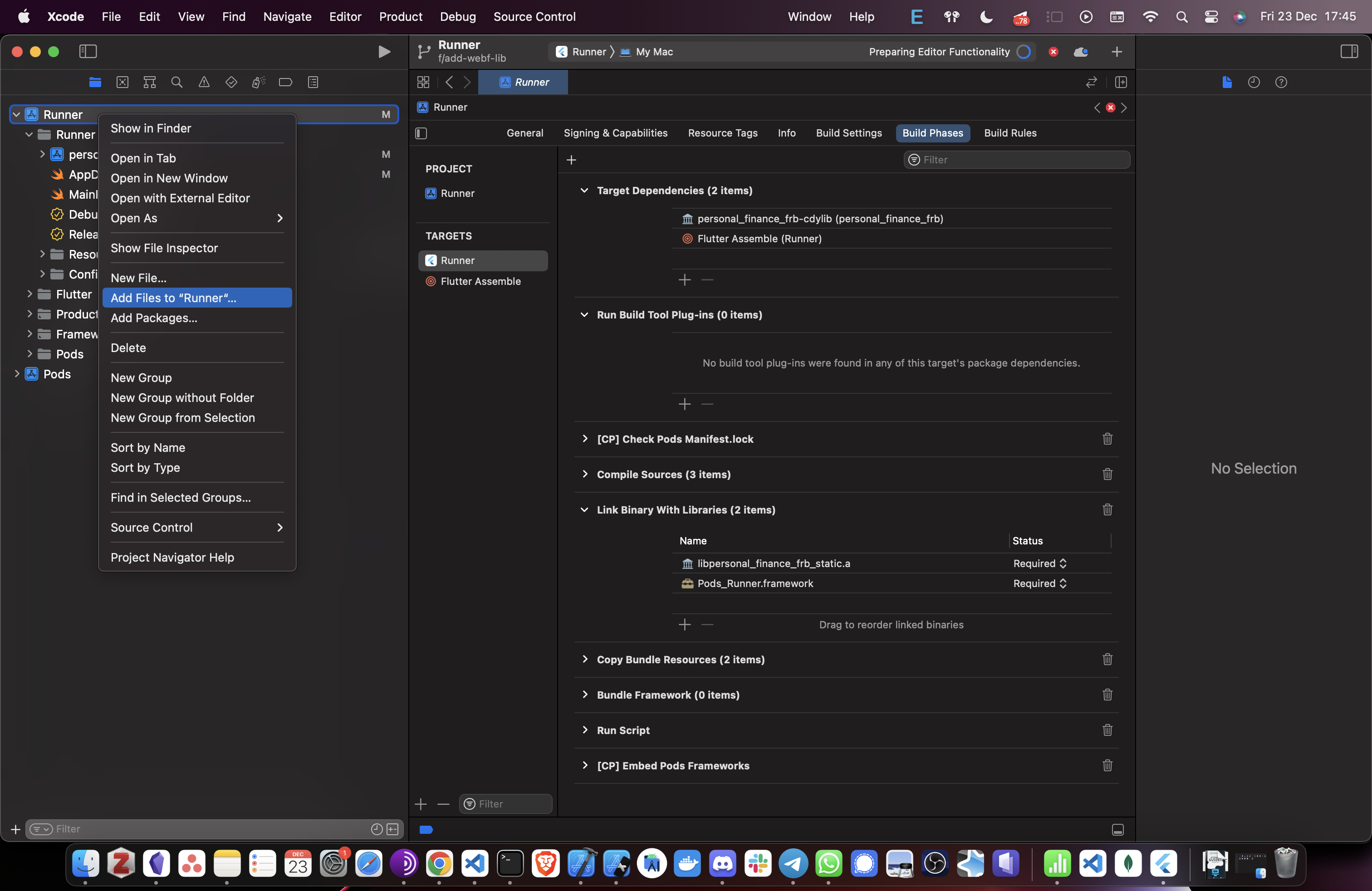The height and width of the screenshot is (891, 1372).
Task: Add editor on right split icon
Action: [x=1121, y=83]
